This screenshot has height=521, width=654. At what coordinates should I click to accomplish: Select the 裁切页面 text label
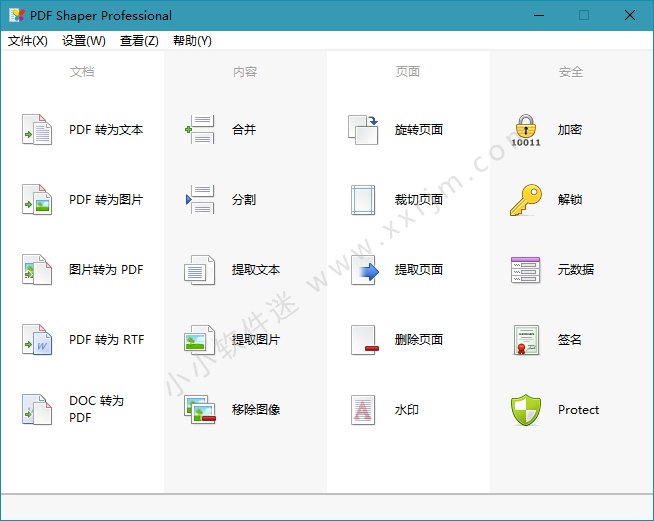419,200
